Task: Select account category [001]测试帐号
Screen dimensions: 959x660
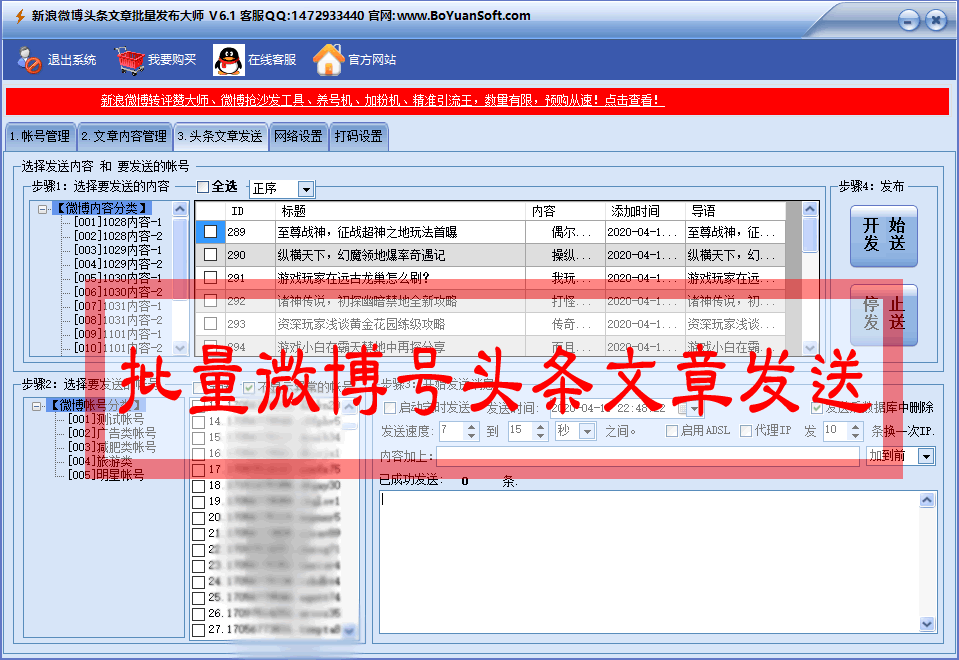Action: tap(106, 419)
